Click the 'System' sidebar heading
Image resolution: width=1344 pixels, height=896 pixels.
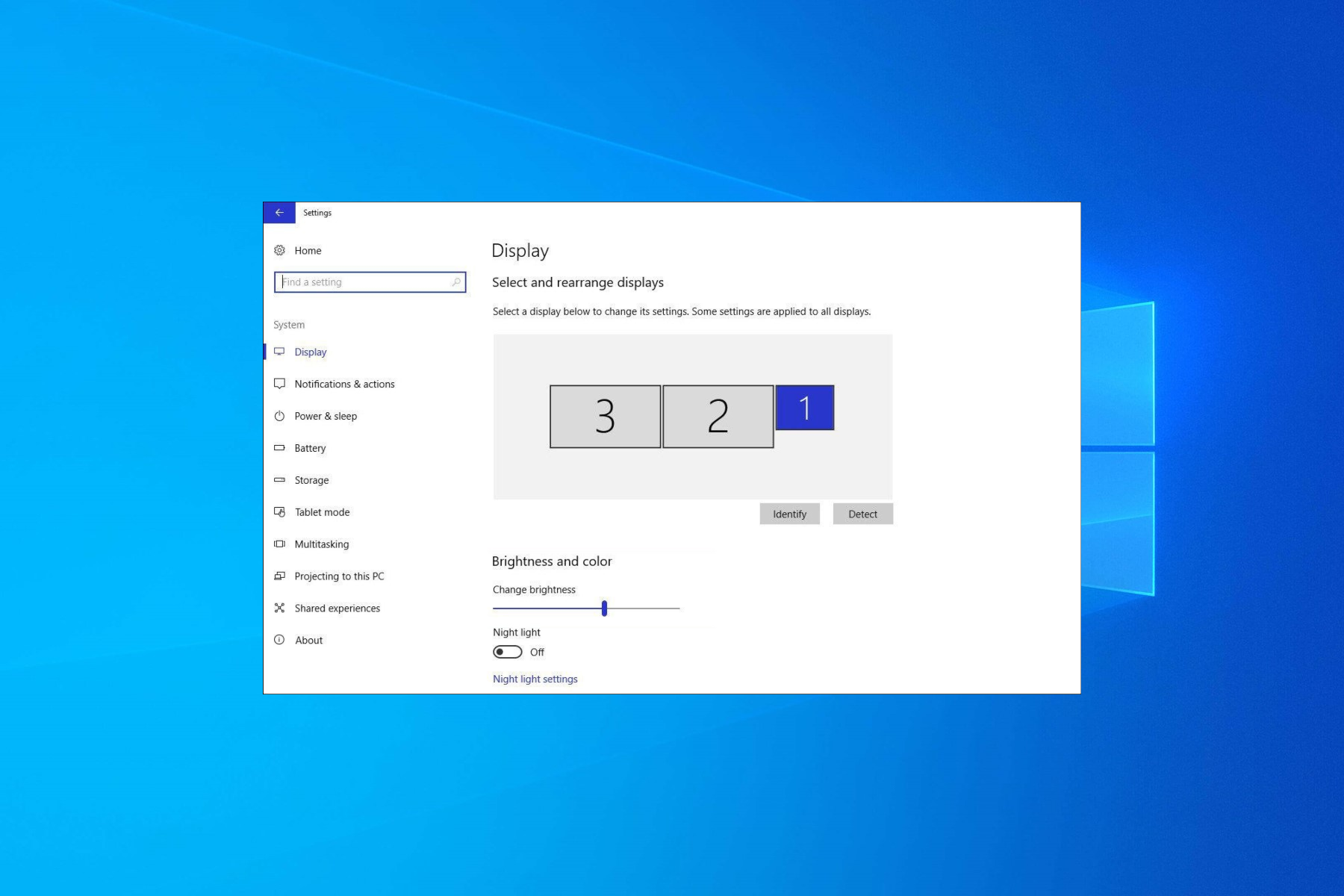pyautogui.click(x=289, y=325)
